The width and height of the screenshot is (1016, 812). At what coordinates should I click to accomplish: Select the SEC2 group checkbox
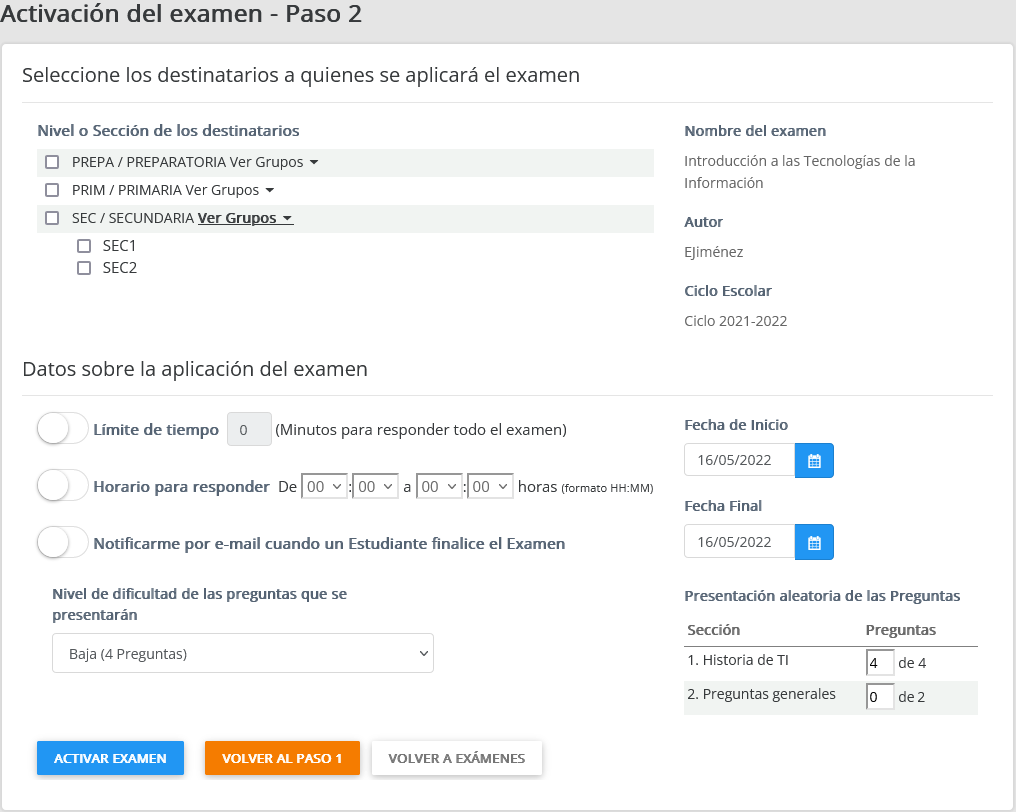point(84,268)
